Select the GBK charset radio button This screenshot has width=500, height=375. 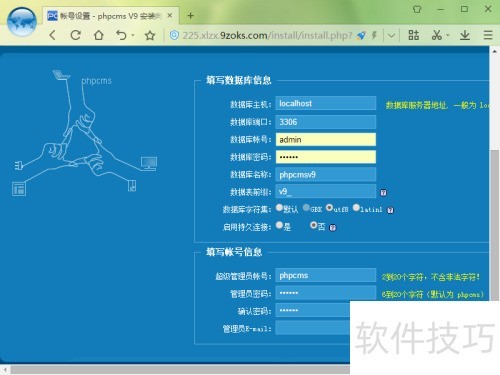point(306,208)
